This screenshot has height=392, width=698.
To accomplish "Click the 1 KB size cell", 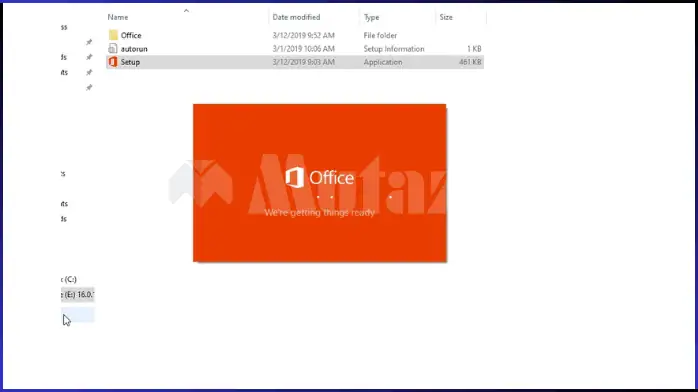I will tap(474, 49).
